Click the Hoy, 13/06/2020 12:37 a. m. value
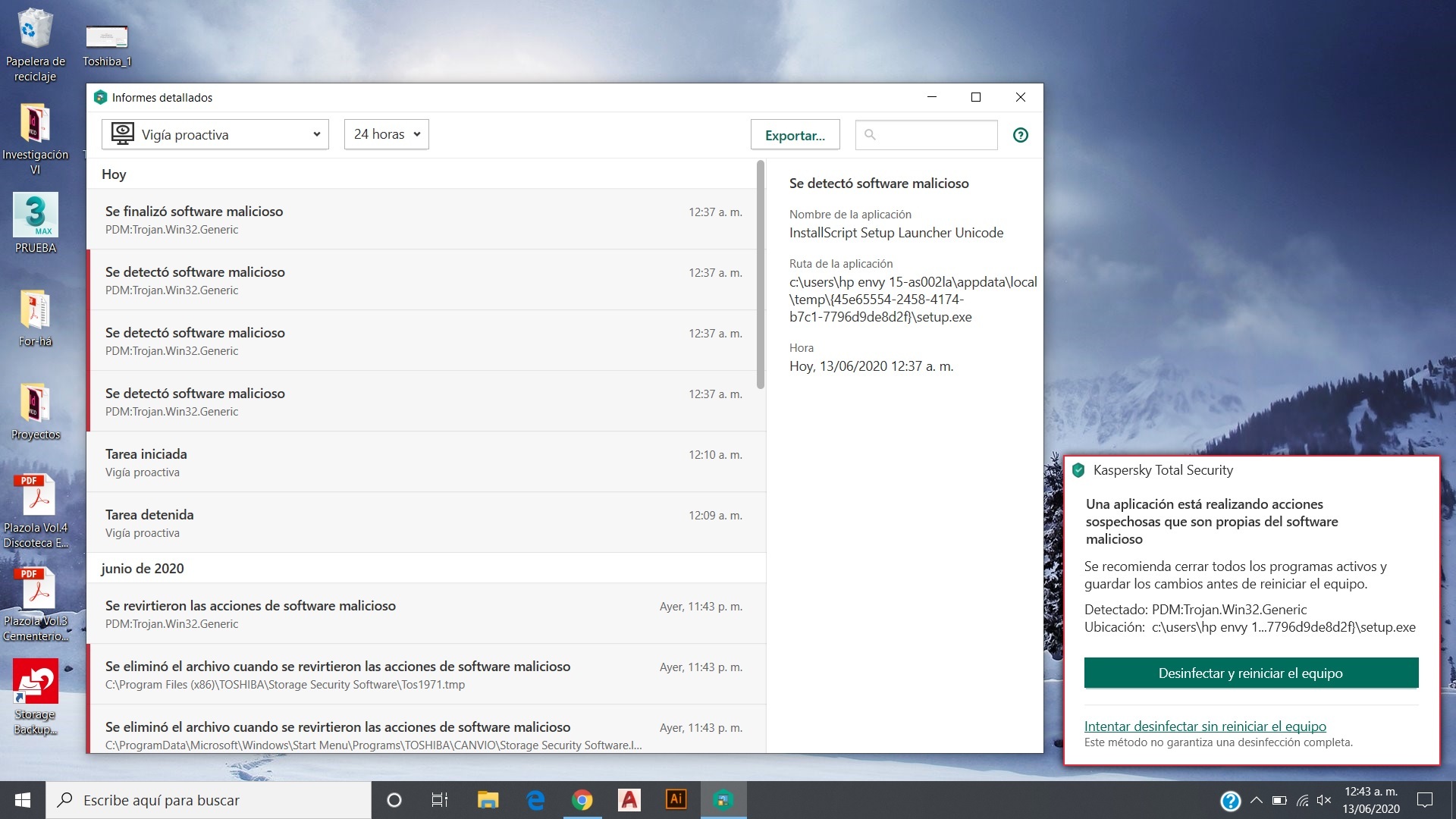The image size is (1456, 819). click(871, 366)
